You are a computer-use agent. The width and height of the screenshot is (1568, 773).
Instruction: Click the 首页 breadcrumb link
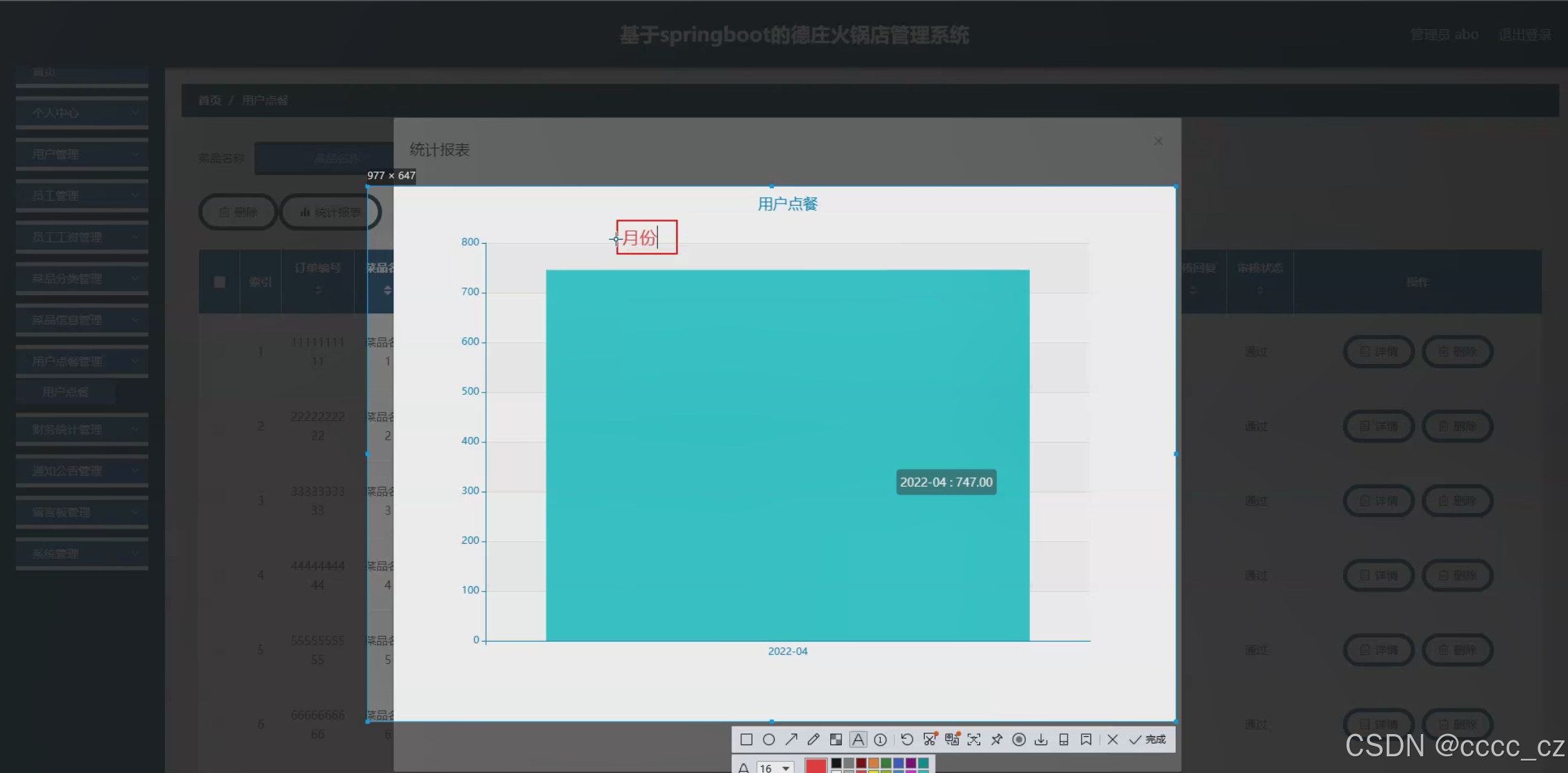click(x=209, y=101)
